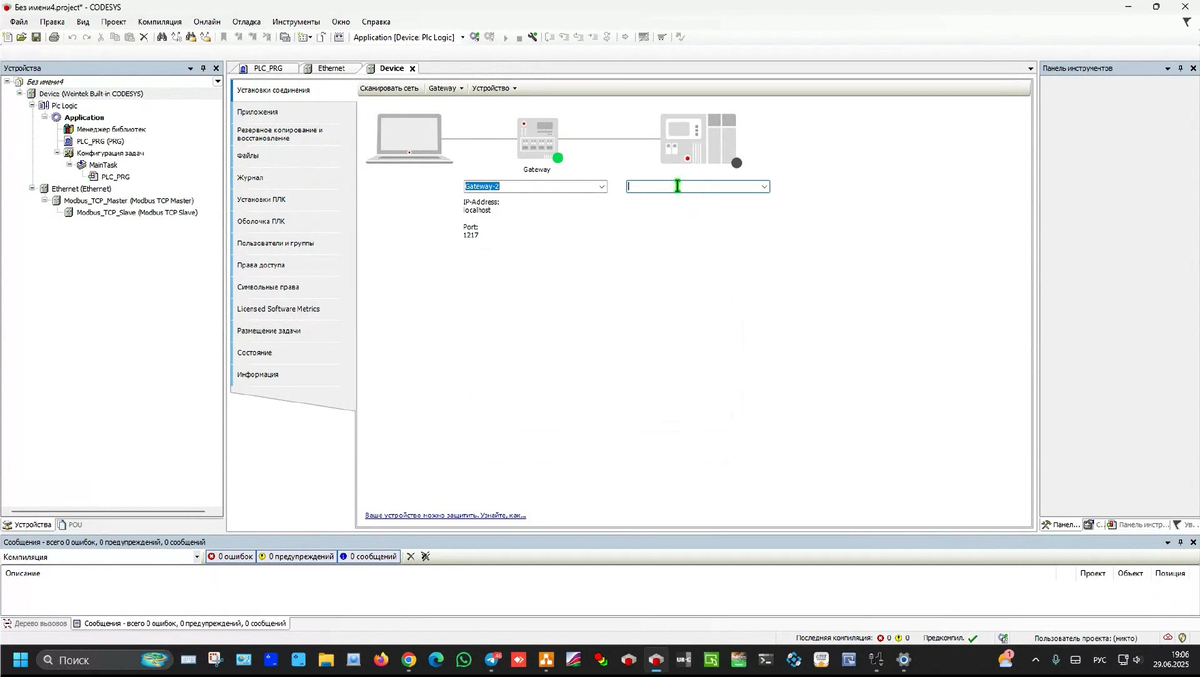This screenshot has width=1200, height=677.
Task: Collapse the Ethernet (Ethernet) tree node
Action: click(32, 188)
